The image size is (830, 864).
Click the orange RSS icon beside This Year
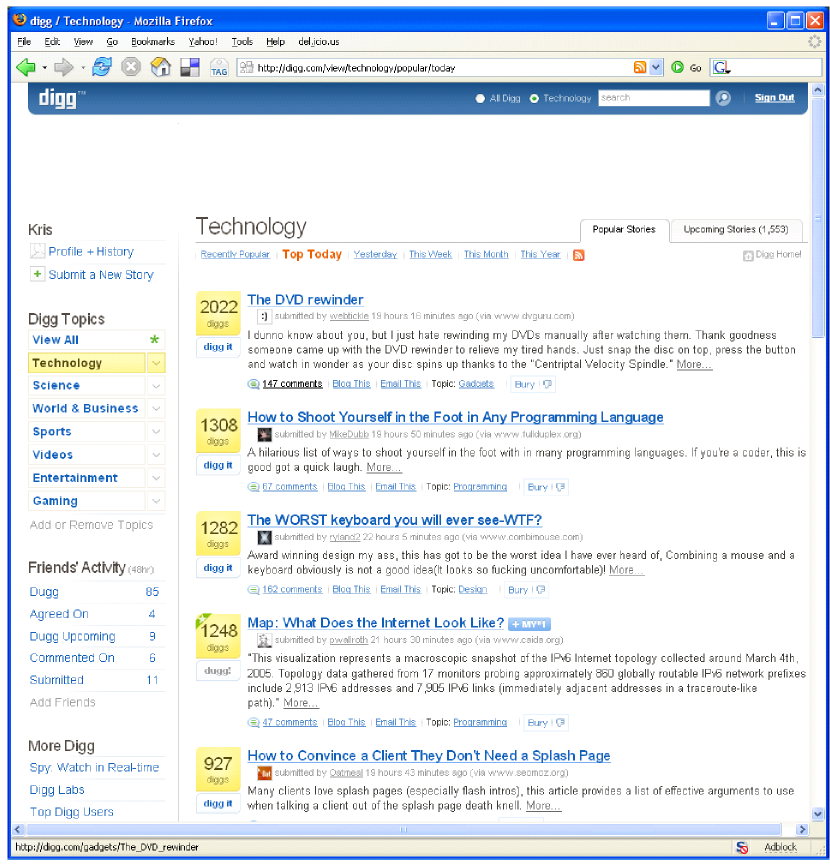coord(579,255)
